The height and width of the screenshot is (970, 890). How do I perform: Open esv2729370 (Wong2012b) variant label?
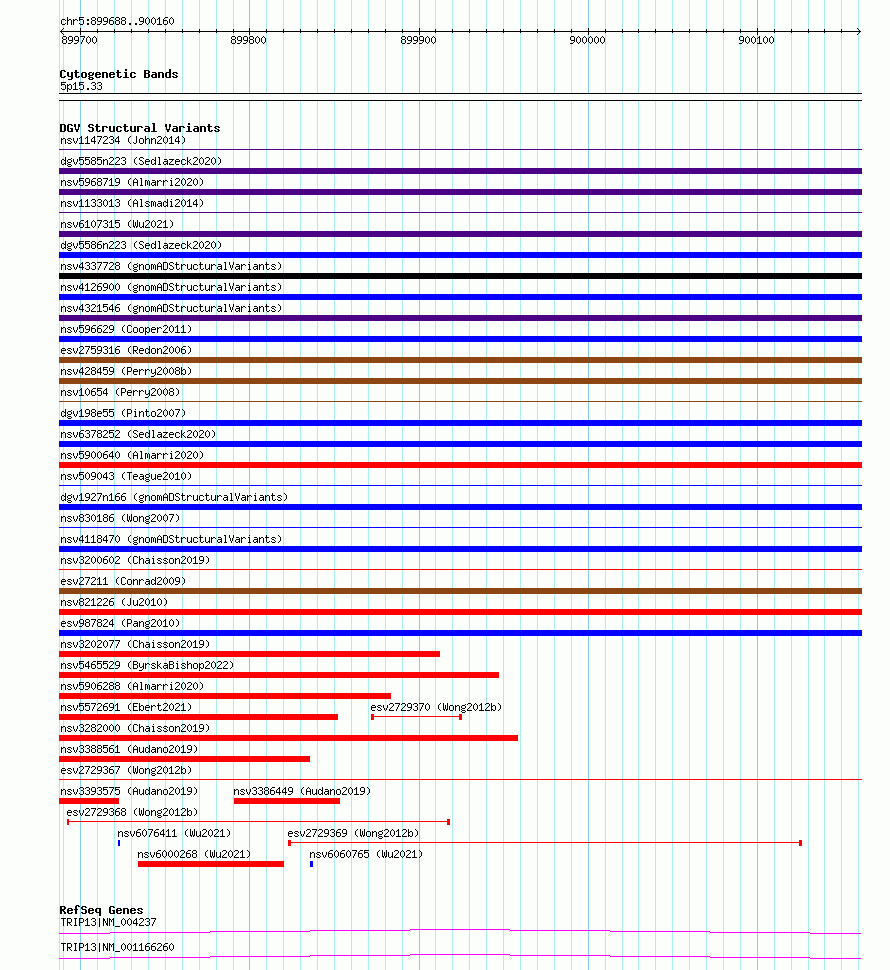(x=436, y=708)
